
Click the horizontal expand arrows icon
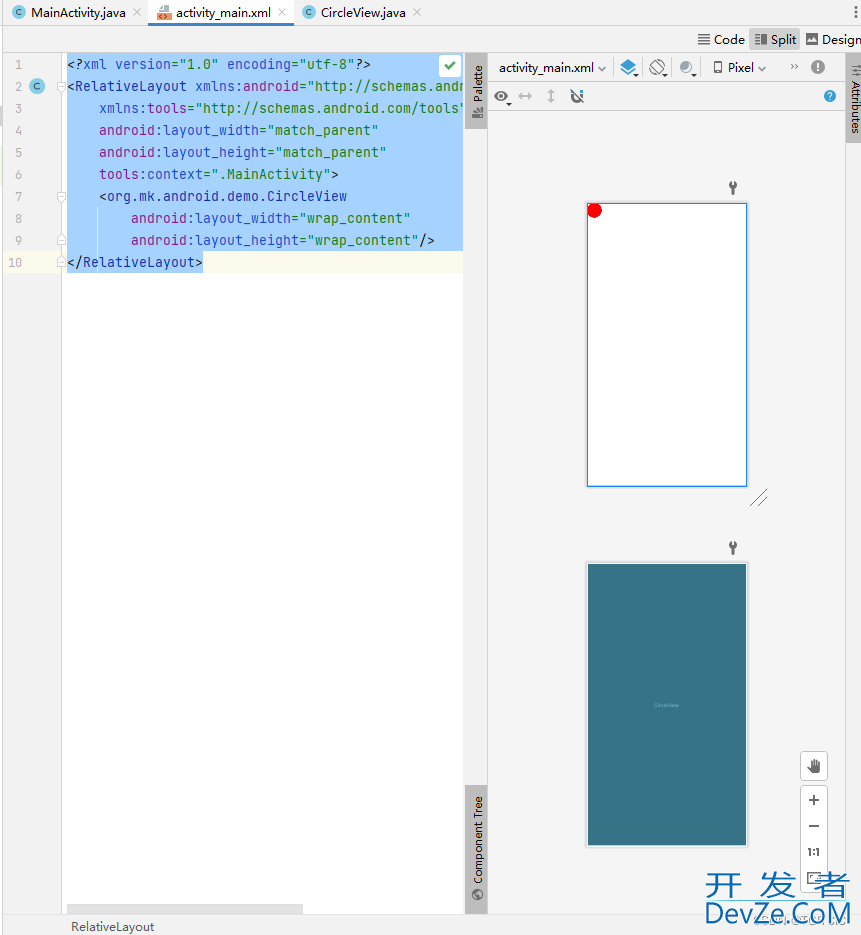click(x=525, y=96)
